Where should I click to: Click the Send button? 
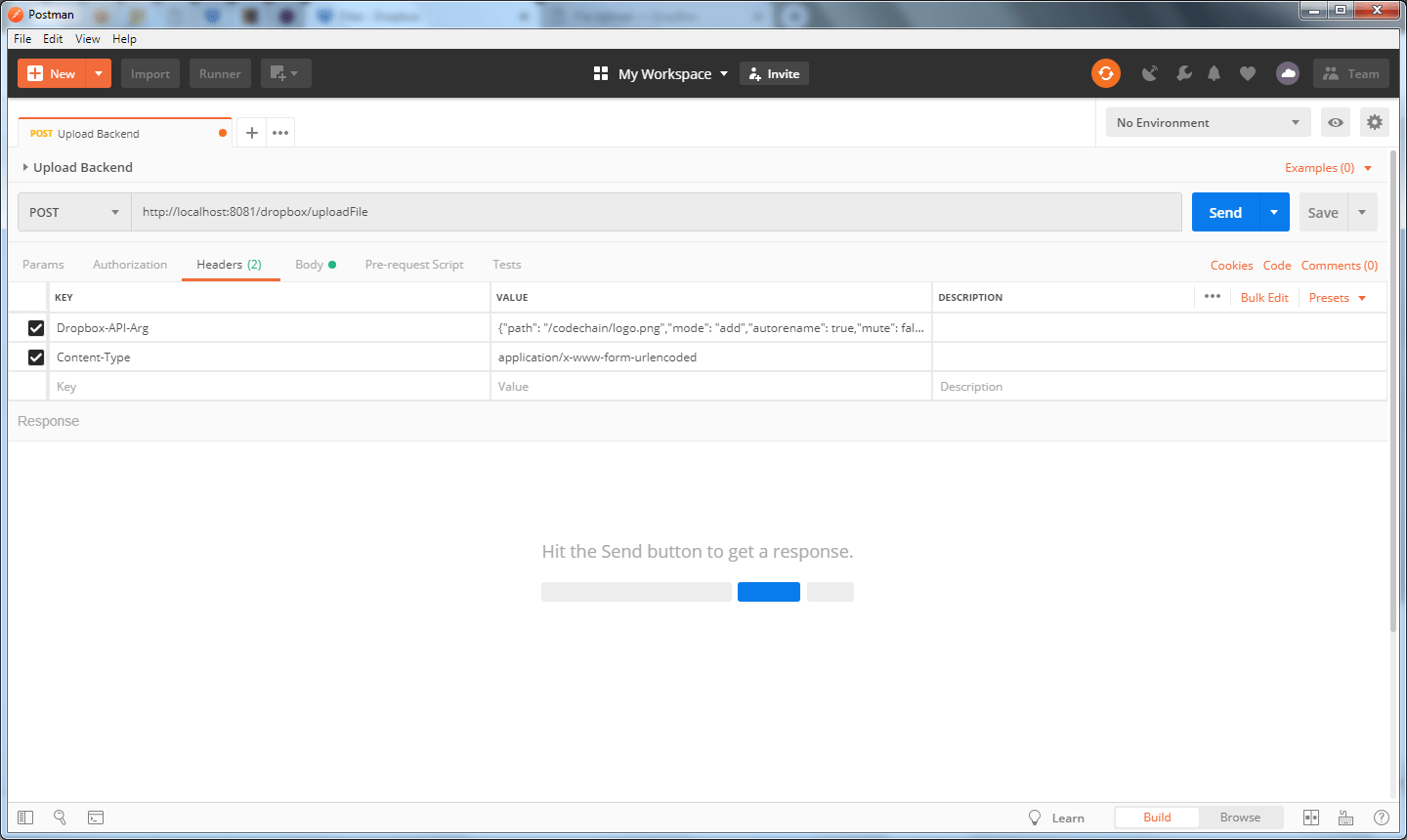click(x=1225, y=212)
